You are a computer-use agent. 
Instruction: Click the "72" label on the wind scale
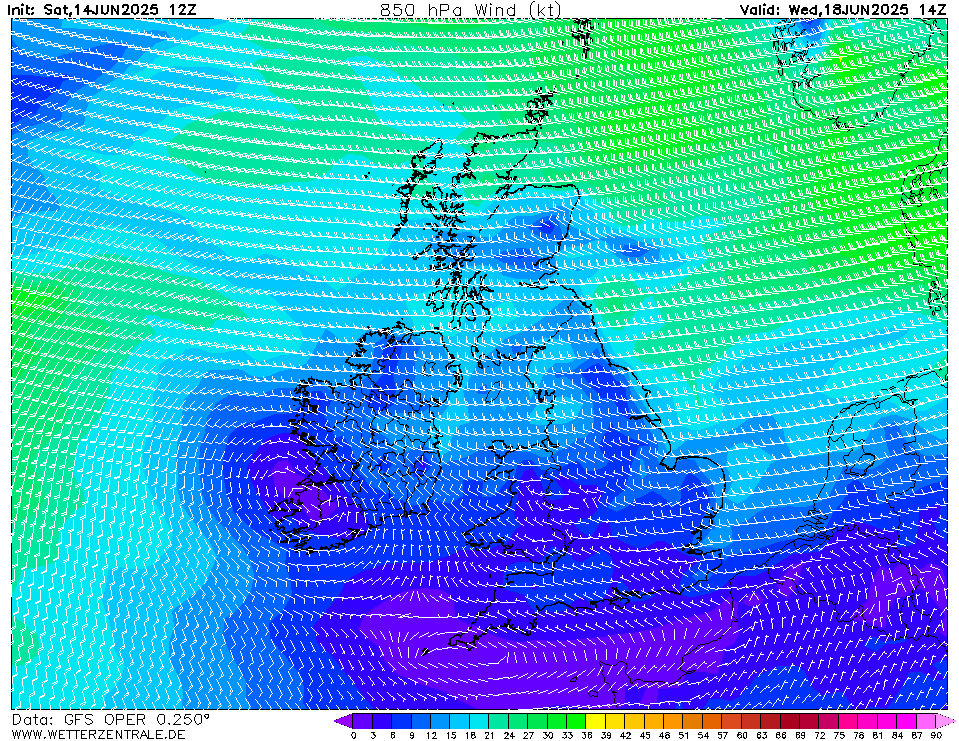click(x=820, y=735)
